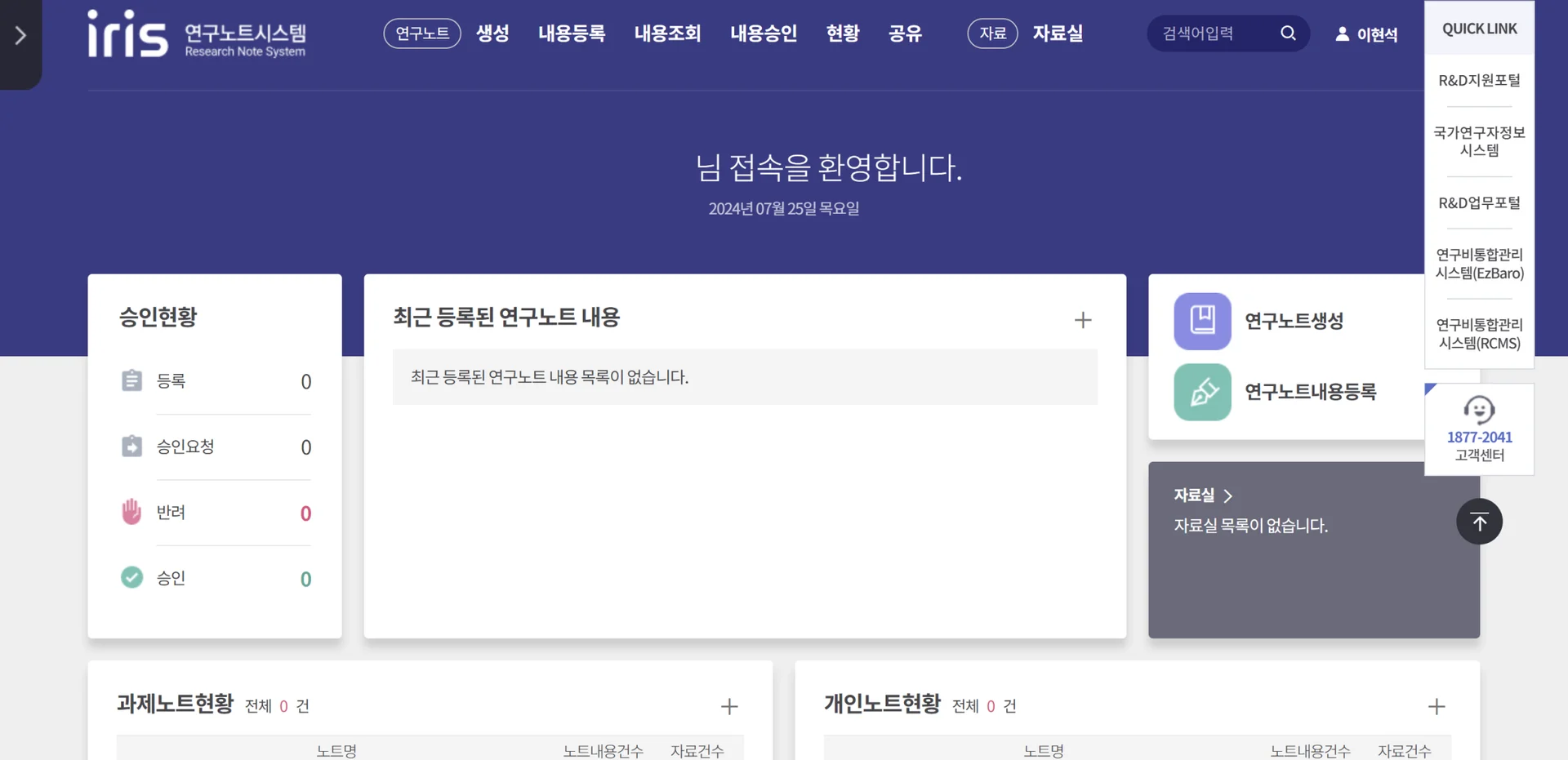The image size is (1568, 760).
Task: Click the scroll-to-top arrow button
Action: (1479, 521)
